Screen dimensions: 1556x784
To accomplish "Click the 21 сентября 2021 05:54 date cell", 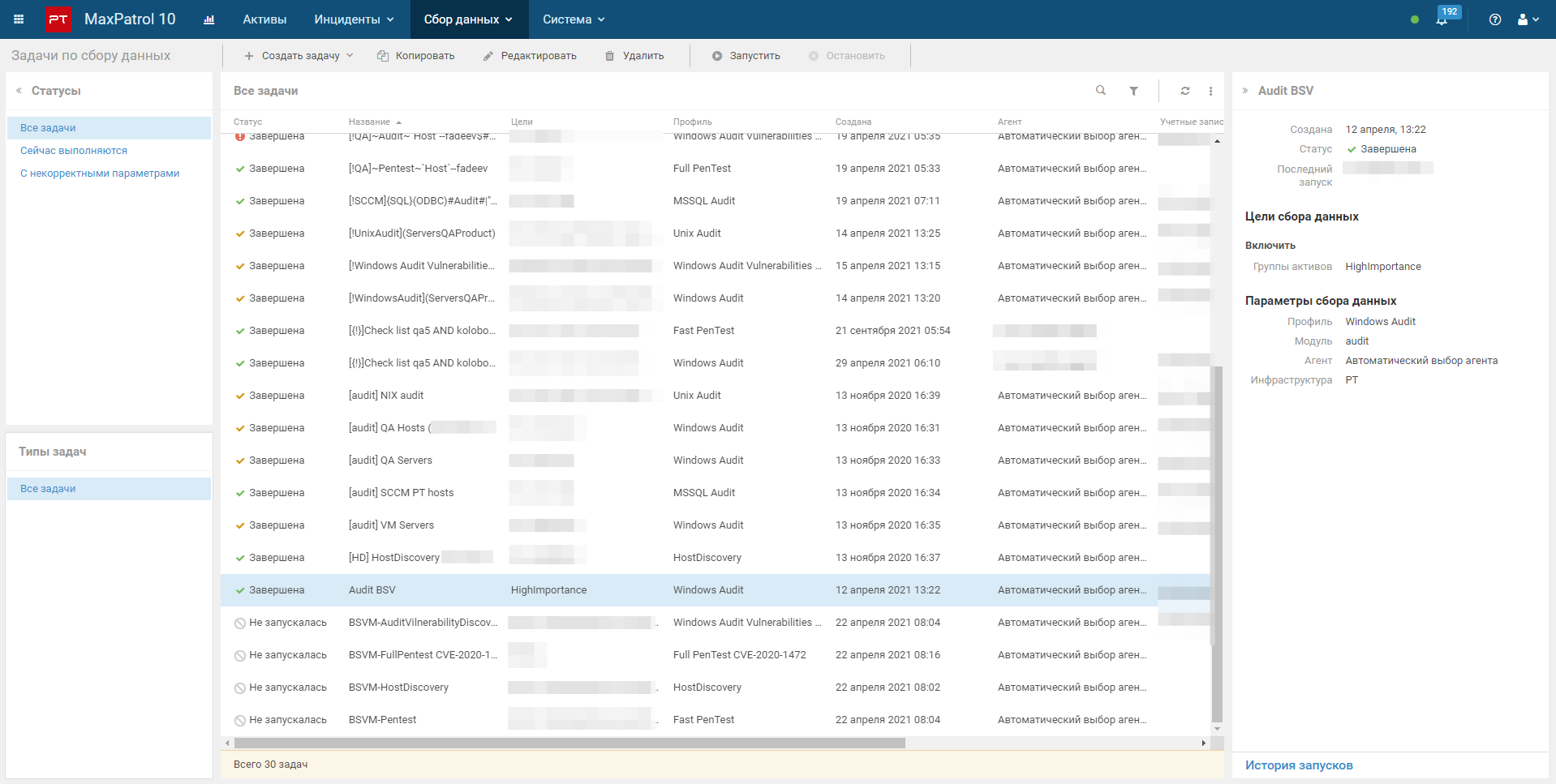I will [x=892, y=331].
